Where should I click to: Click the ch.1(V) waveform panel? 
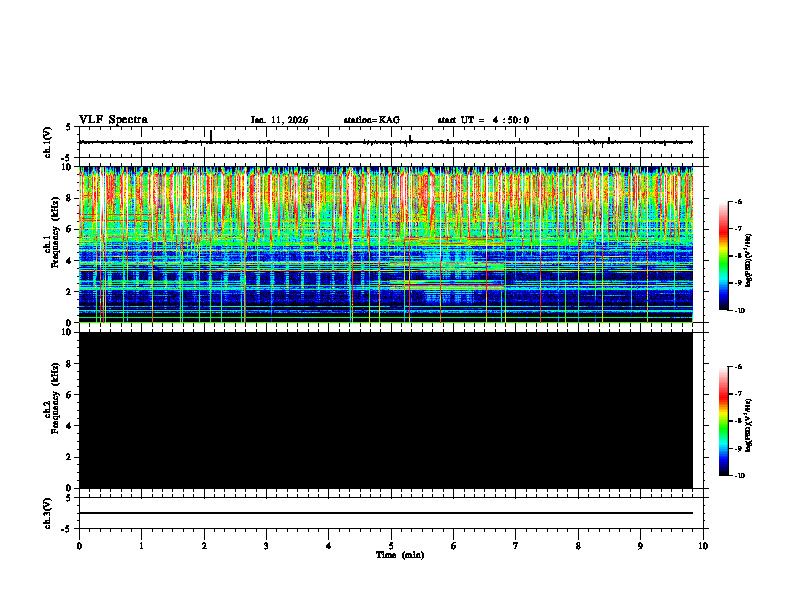(393, 142)
